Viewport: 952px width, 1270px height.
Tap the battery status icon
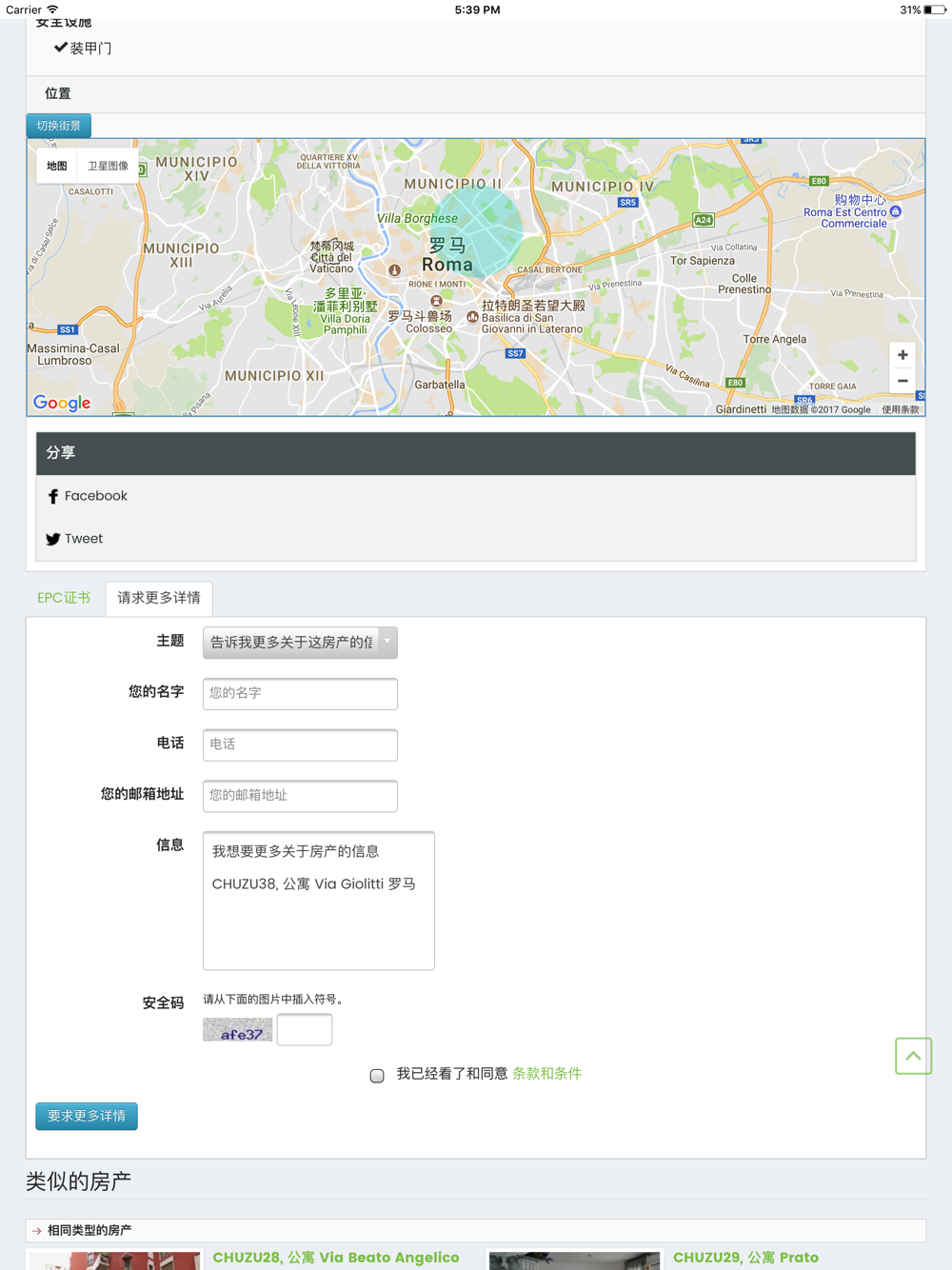[x=934, y=10]
